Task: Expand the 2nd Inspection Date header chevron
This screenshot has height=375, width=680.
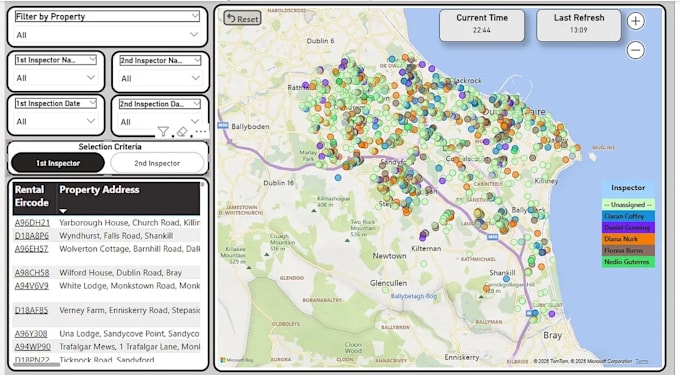Action: (197, 104)
